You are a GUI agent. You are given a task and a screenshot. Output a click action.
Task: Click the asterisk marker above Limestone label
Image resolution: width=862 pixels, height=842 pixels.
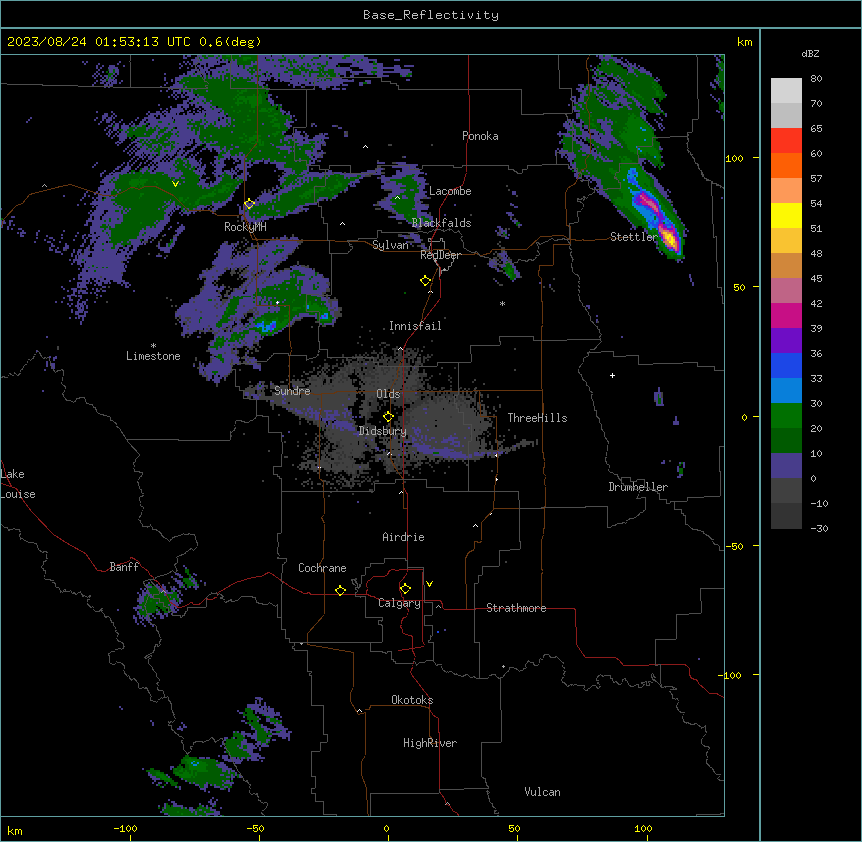(153, 346)
